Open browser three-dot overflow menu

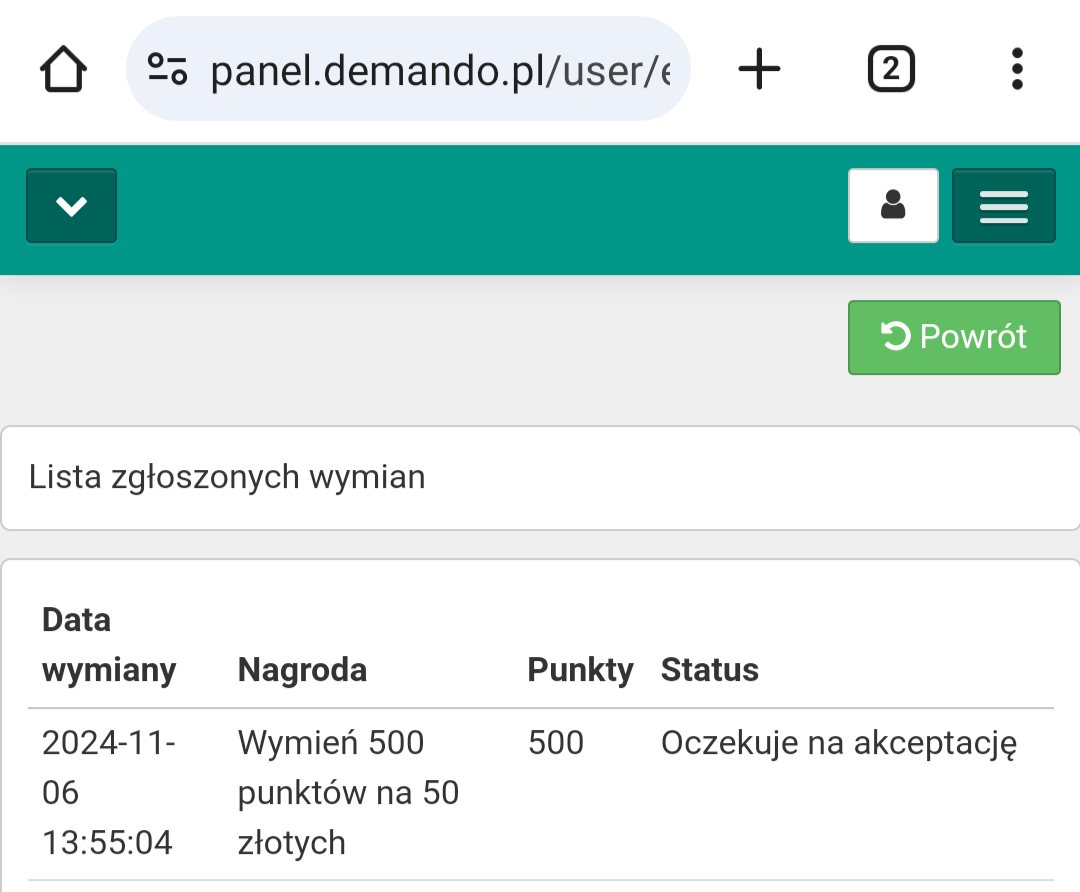click(x=1017, y=70)
